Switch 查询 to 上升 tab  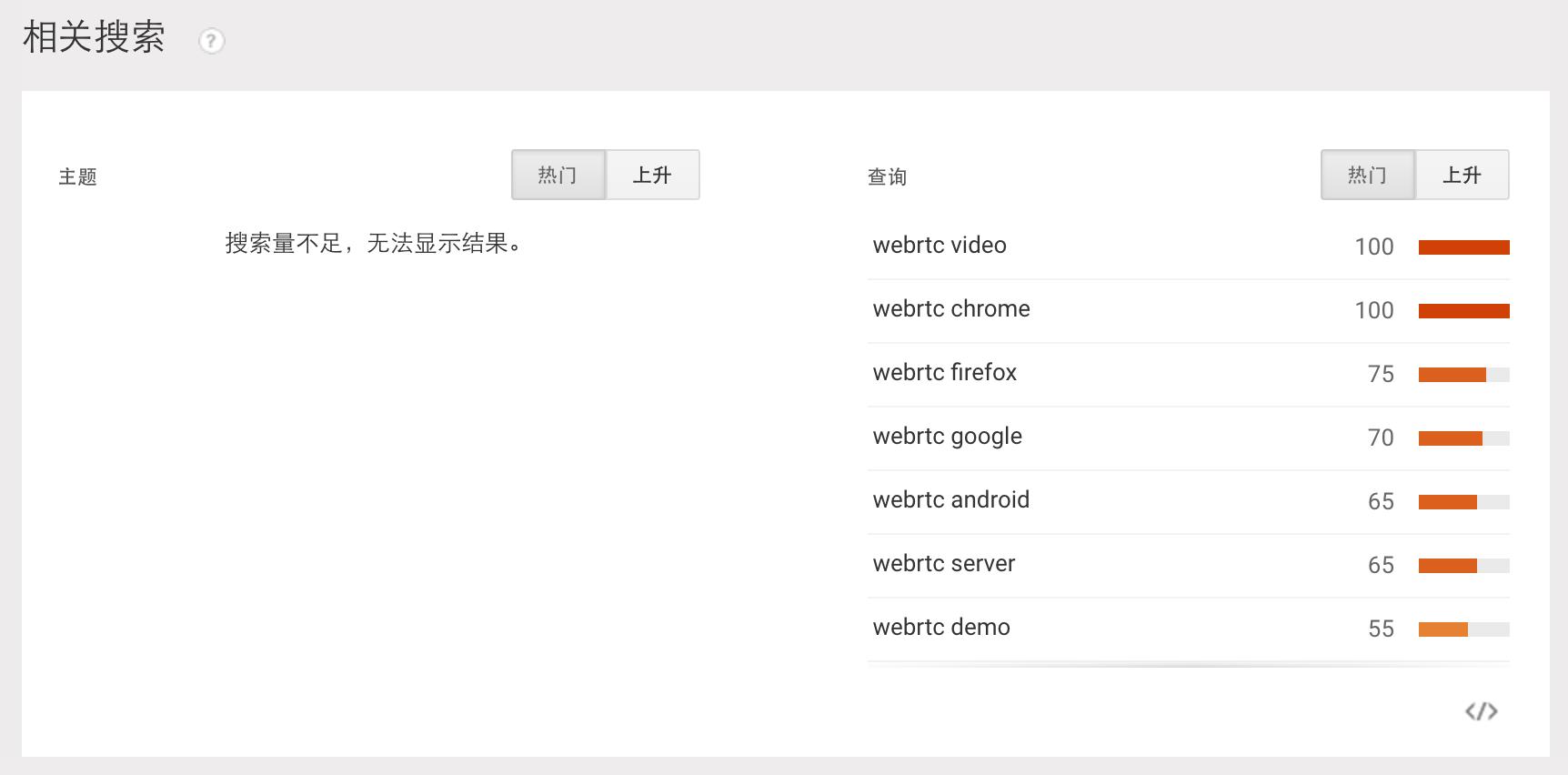[x=1462, y=175]
